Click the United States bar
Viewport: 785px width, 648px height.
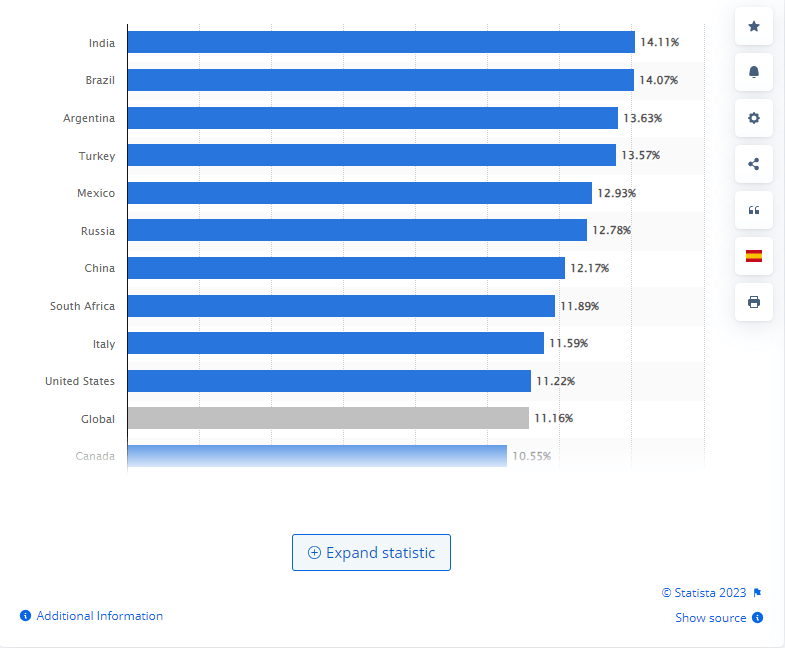pyautogui.click(x=328, y=381)
